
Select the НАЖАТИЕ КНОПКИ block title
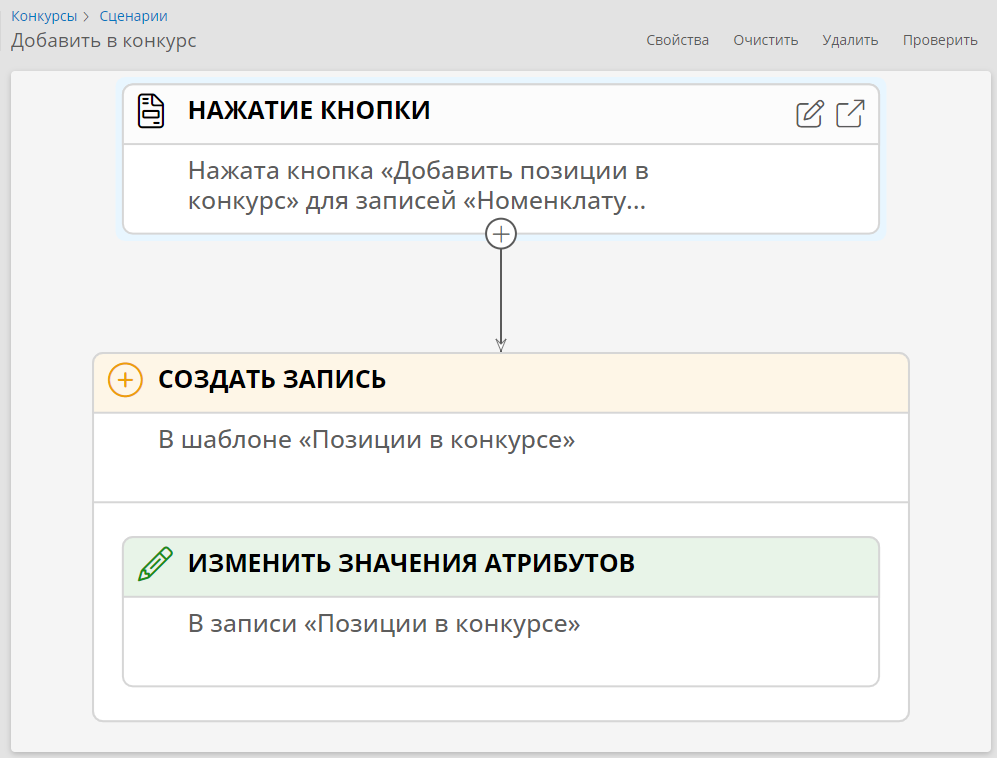coord(309,110)
